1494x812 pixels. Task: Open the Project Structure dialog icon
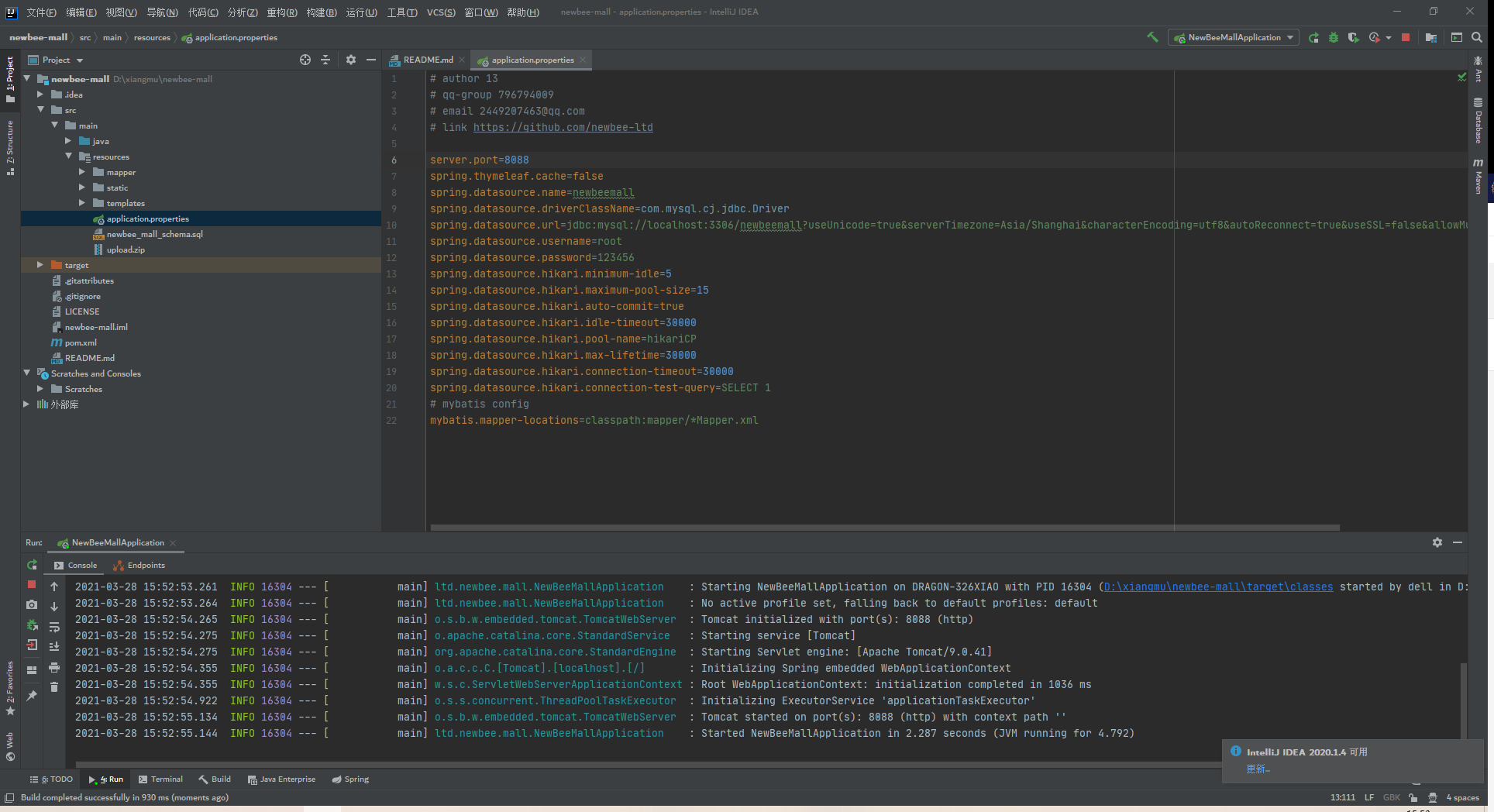(x=1431, y=37)
